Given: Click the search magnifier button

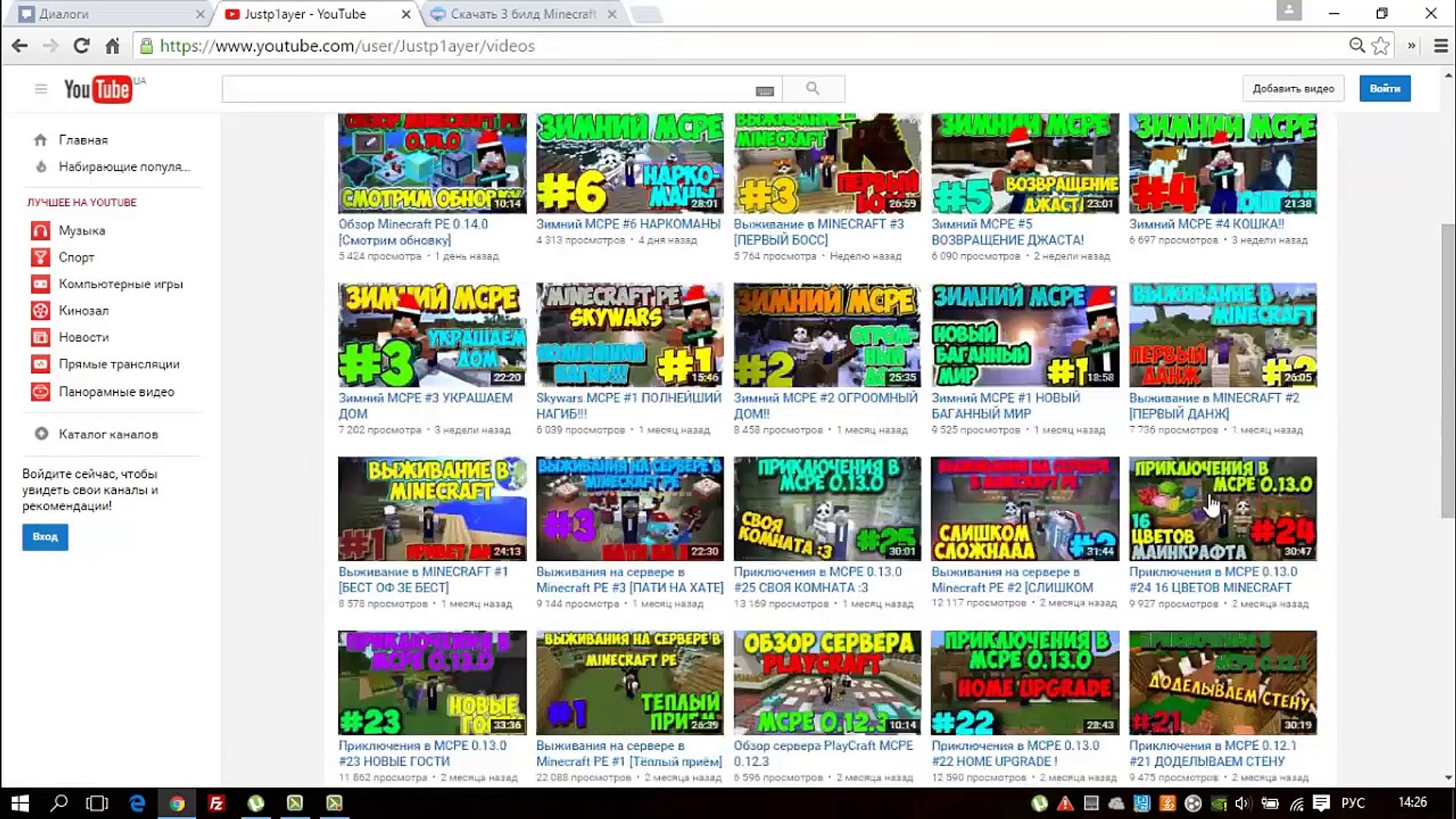Looking at the screenshot, I should [813, 89].
